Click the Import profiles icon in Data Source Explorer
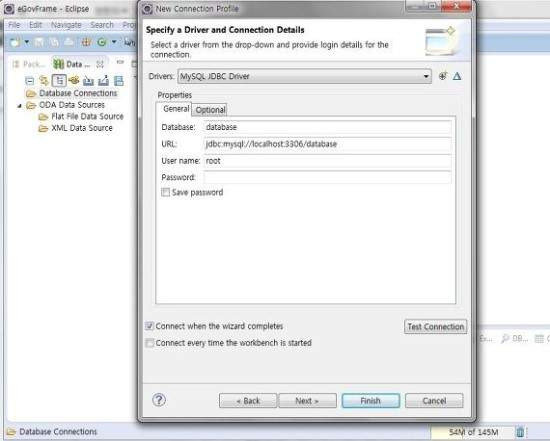The height and width of the screenshot is (441, 550). coord(88,81)
